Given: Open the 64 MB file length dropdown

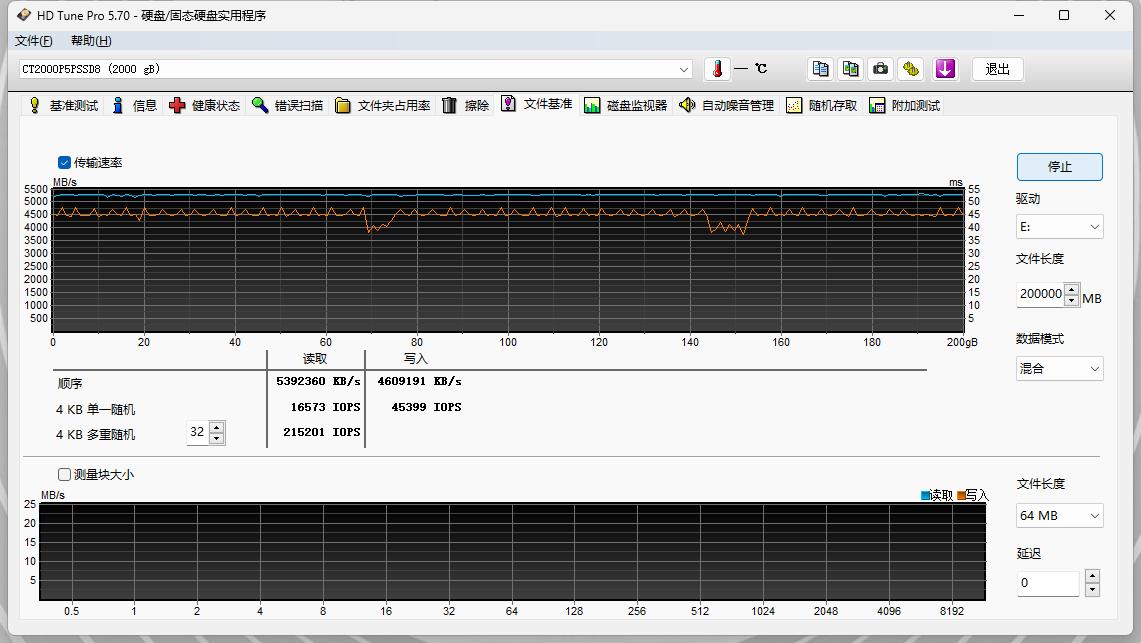Looking at the screenshot, I should [x=1059, y=516].
